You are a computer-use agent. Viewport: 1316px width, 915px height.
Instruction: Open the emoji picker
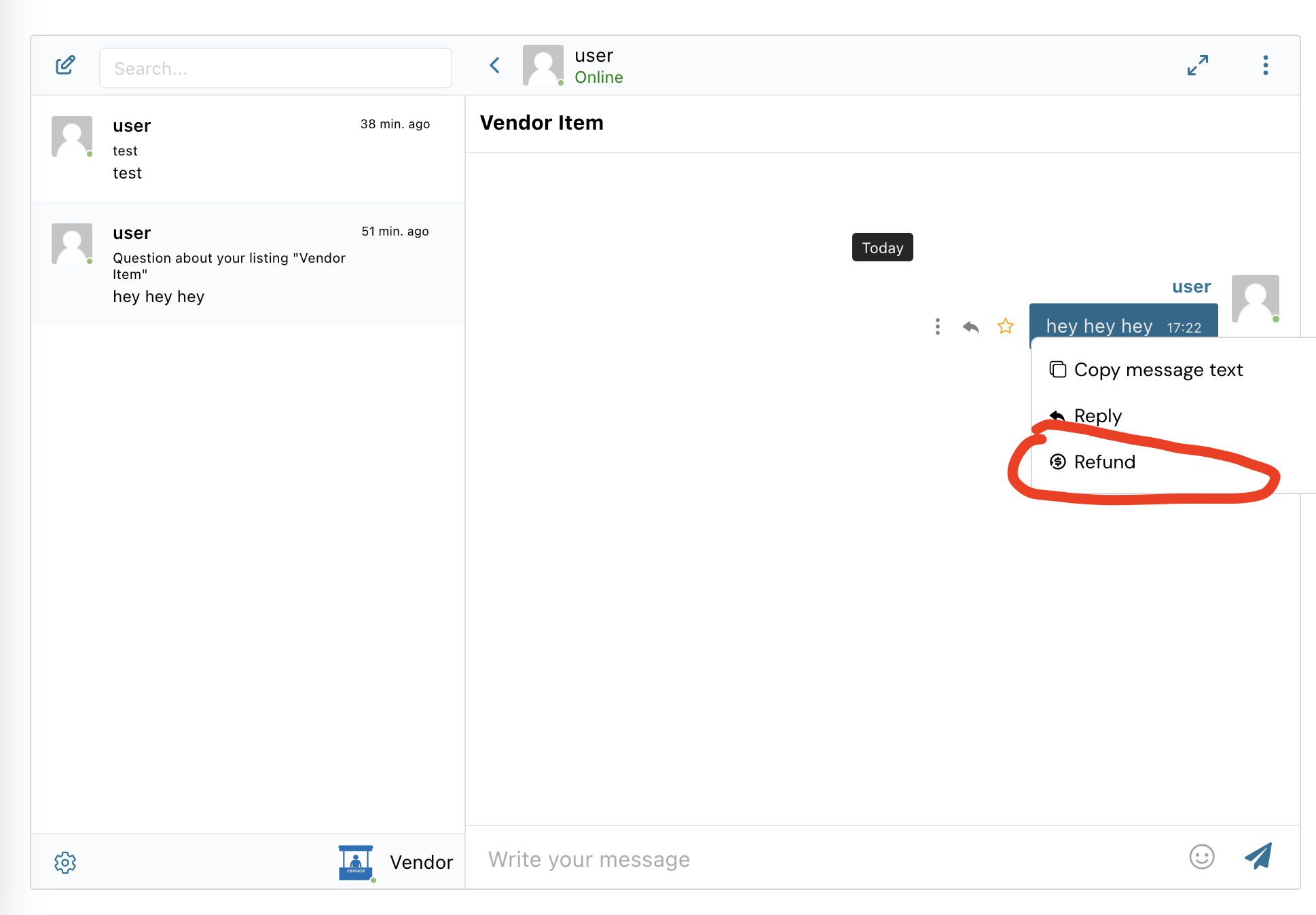click(1201, 858)
